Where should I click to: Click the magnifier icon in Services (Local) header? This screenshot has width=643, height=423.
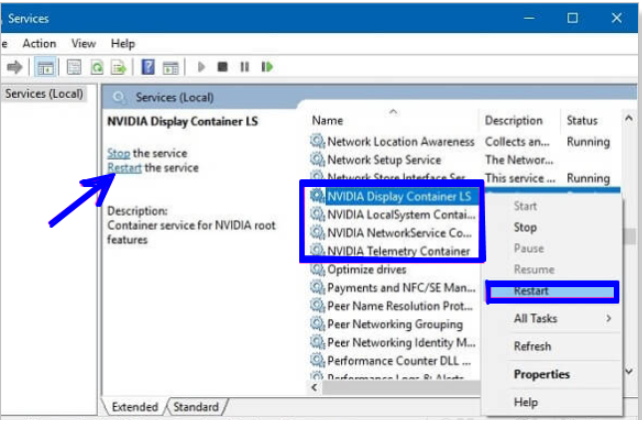tap(119, 98)
